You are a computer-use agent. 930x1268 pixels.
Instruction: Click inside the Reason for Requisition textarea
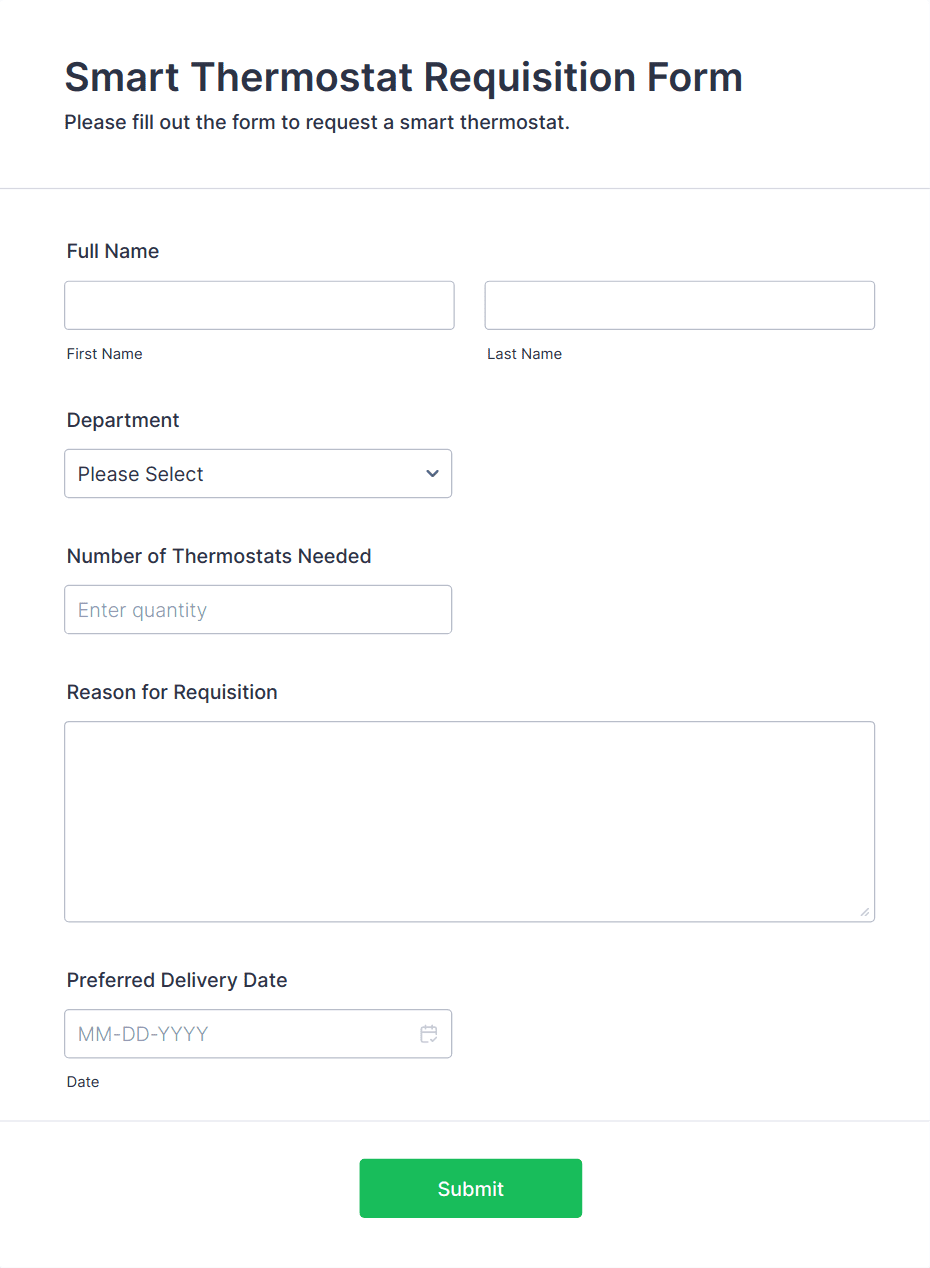(x=469, y=821)
